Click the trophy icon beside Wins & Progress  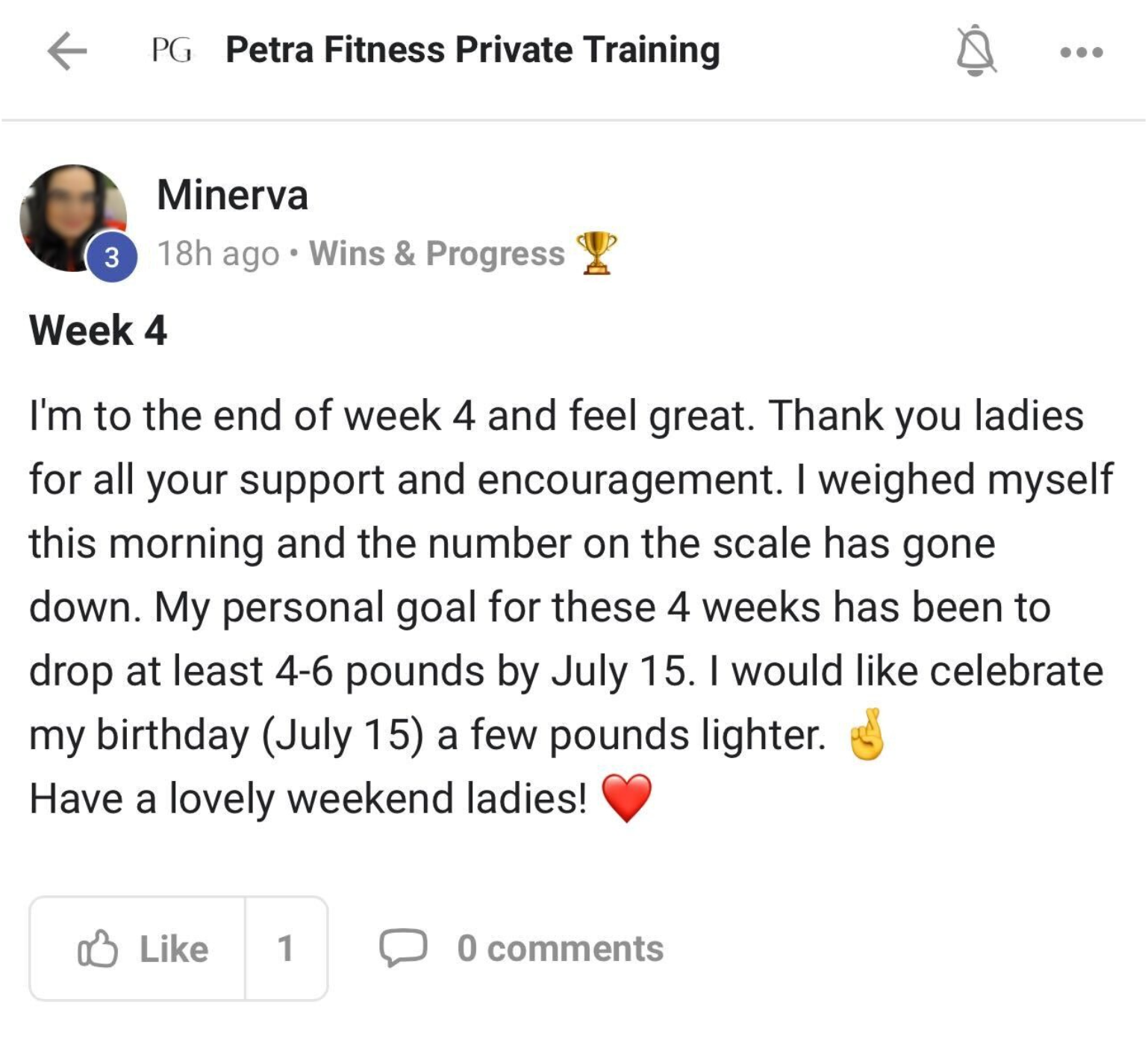597,252
